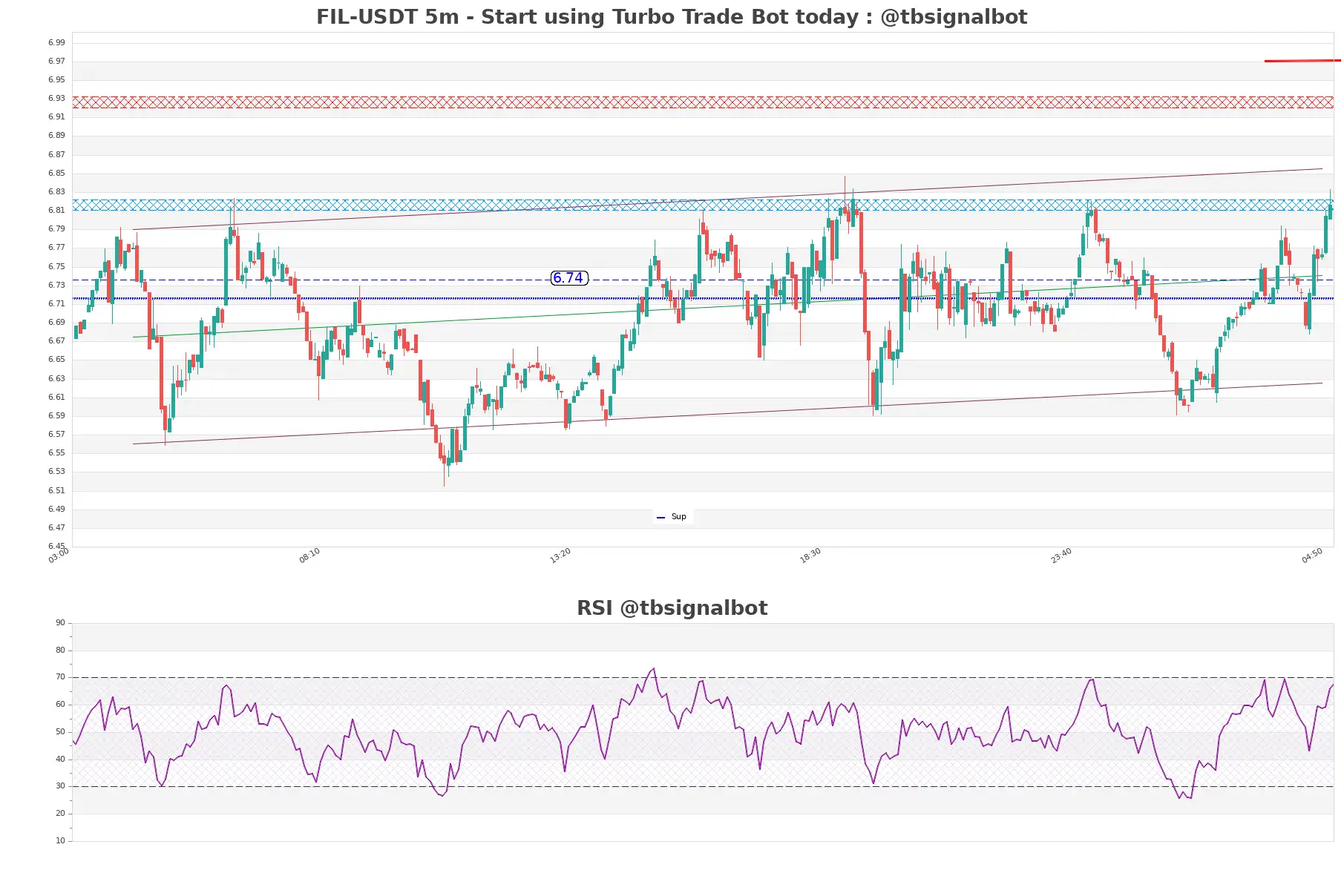1344x896 pixels.
Task: Click the RSI axis label 30
Action: [60, 786]
